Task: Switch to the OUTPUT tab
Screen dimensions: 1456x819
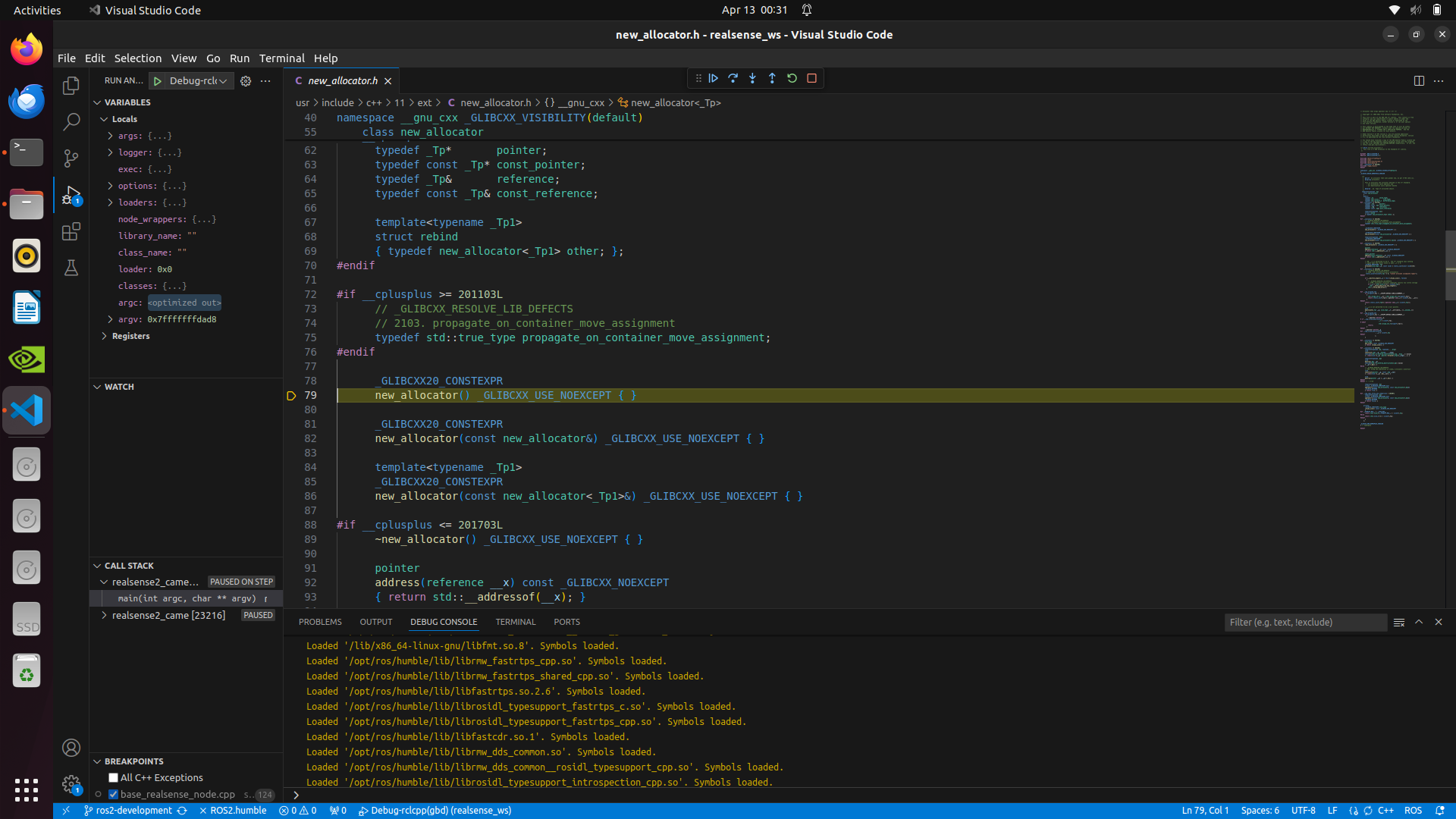Action: (376, 622)
